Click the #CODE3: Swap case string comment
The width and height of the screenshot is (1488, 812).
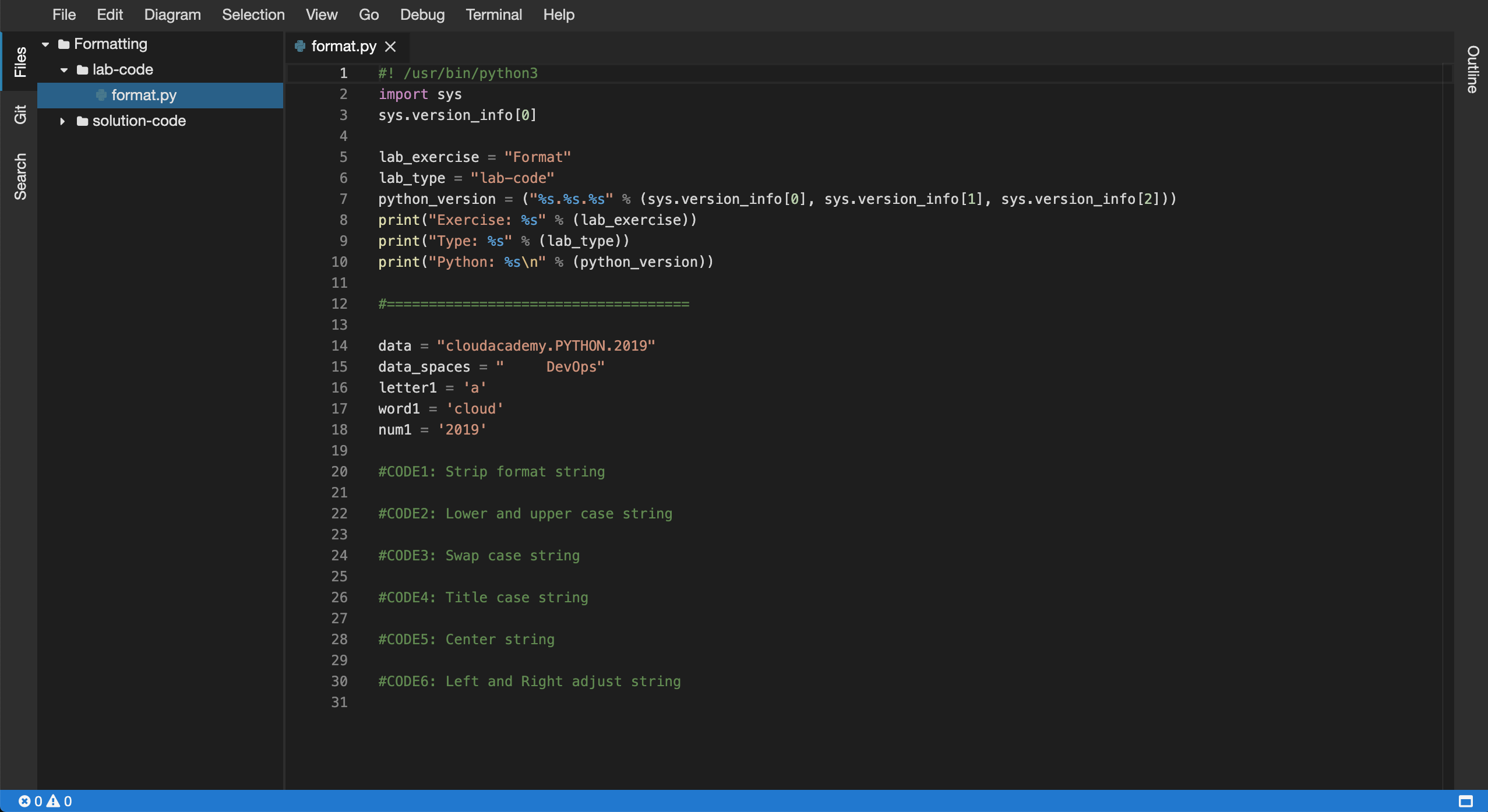(479, 556)
